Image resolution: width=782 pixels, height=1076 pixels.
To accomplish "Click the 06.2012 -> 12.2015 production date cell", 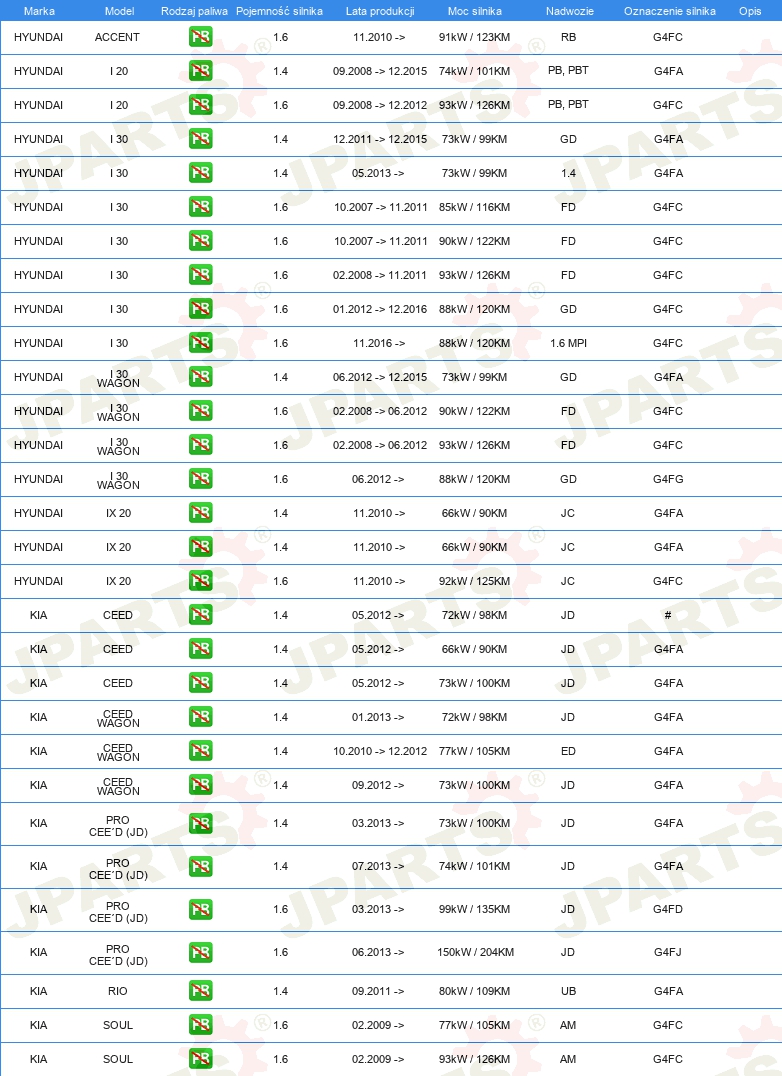I will (380, 377).
